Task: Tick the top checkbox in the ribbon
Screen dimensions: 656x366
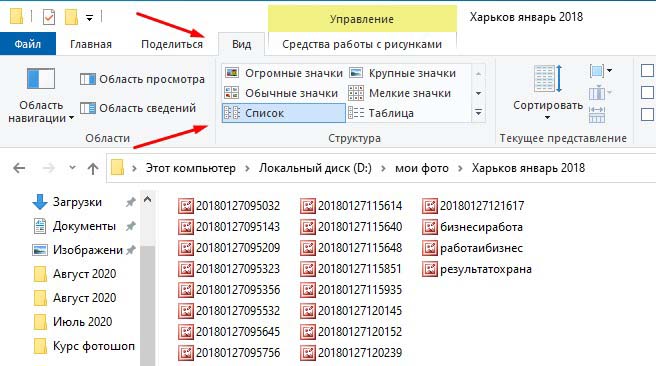Action: point(648,70)
